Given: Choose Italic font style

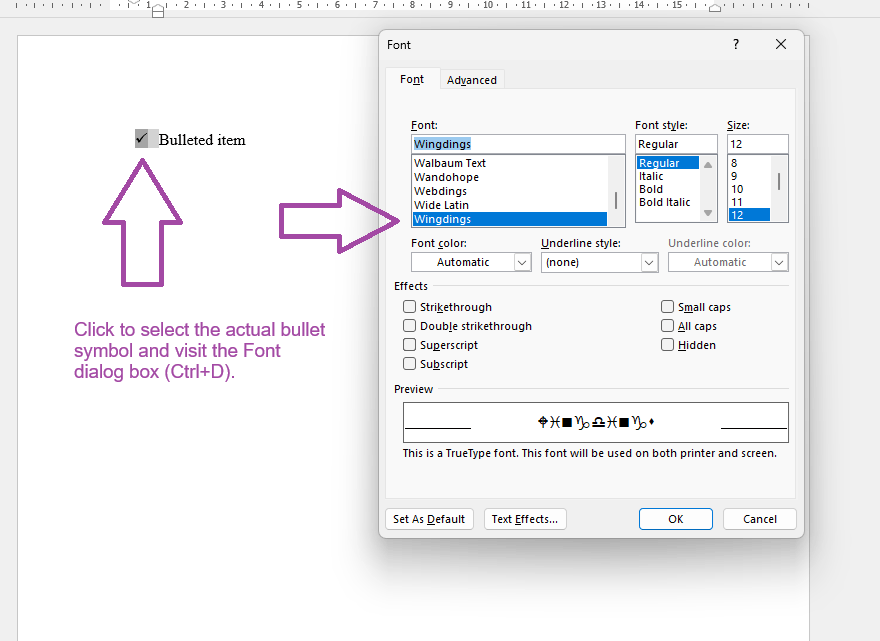Looking at the screenshot, I should pyautogui.click(x=668, y=176).
